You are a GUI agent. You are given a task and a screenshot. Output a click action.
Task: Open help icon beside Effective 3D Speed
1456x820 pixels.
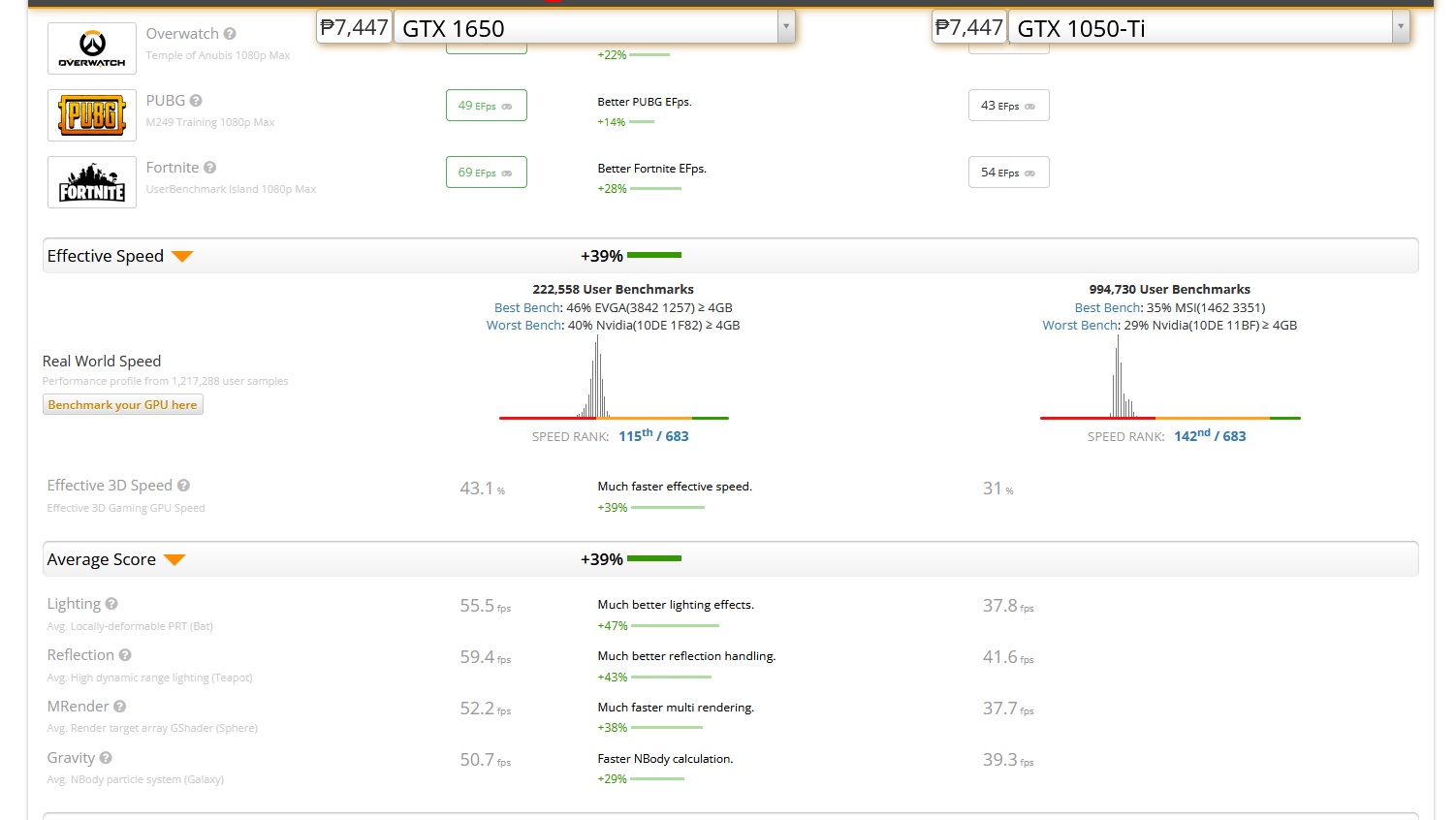pyautogui.click(x=183, y=486)
